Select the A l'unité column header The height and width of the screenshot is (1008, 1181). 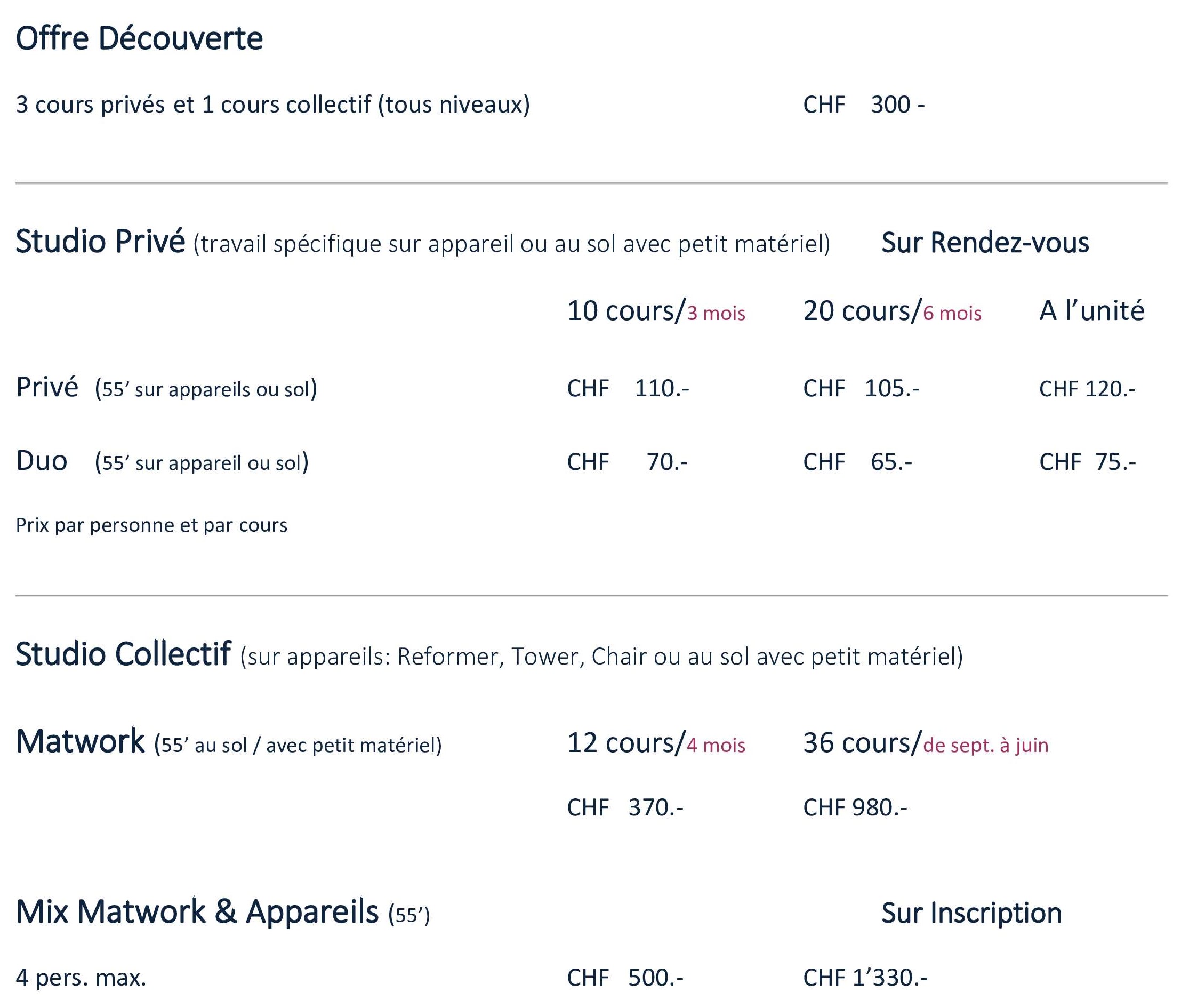coord(1091,311)
